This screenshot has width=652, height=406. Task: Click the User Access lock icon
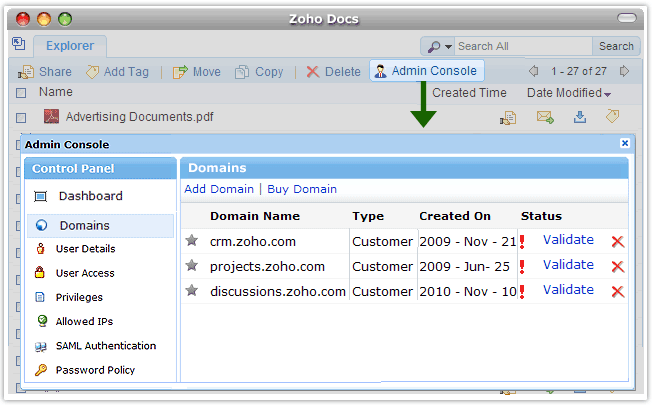40,272
